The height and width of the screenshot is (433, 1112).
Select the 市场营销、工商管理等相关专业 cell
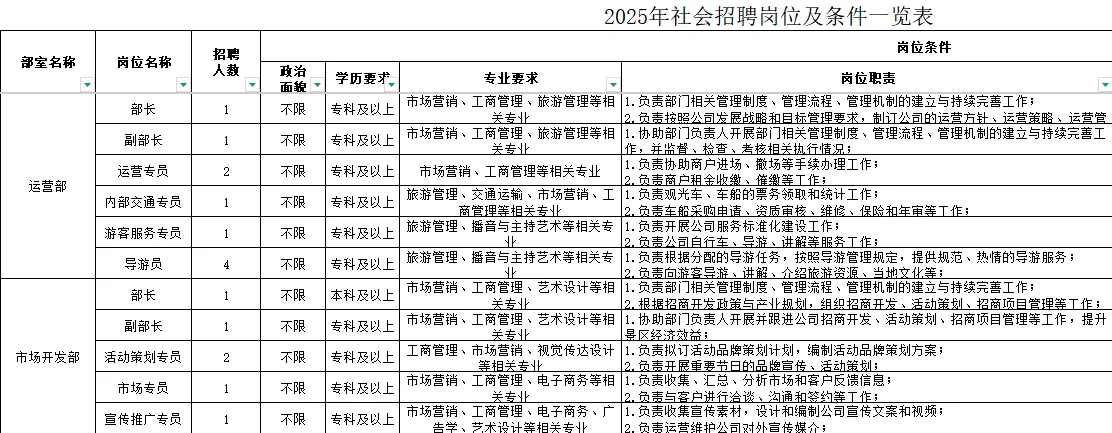click(x=510, y=171)
